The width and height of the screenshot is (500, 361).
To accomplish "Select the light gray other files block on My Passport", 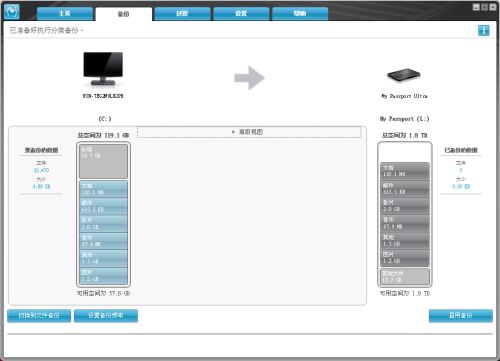I will coord(405,276).
